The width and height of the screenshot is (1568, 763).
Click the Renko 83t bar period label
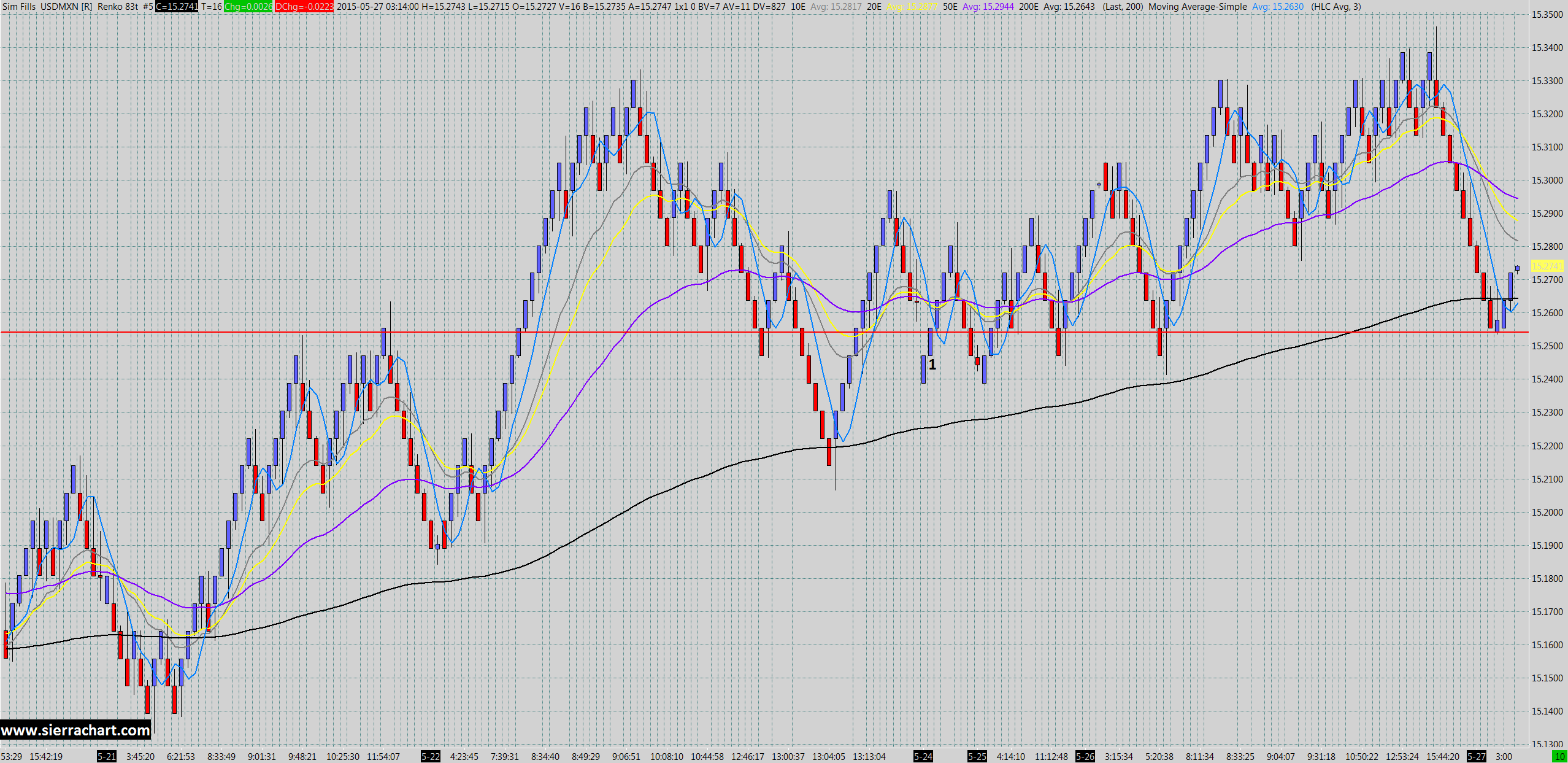118,7
